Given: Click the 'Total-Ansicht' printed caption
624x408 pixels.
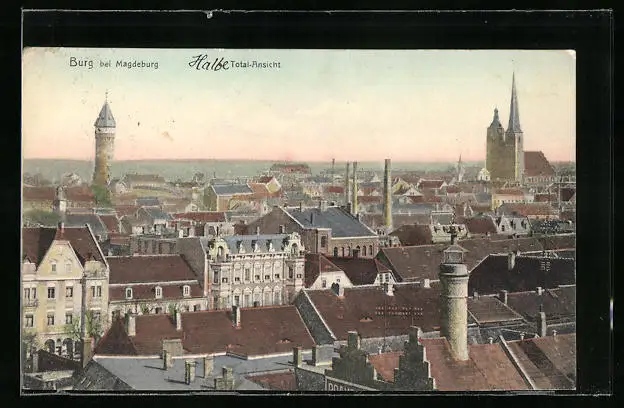Looking at the screenshot, I should (x=255, y=64).
